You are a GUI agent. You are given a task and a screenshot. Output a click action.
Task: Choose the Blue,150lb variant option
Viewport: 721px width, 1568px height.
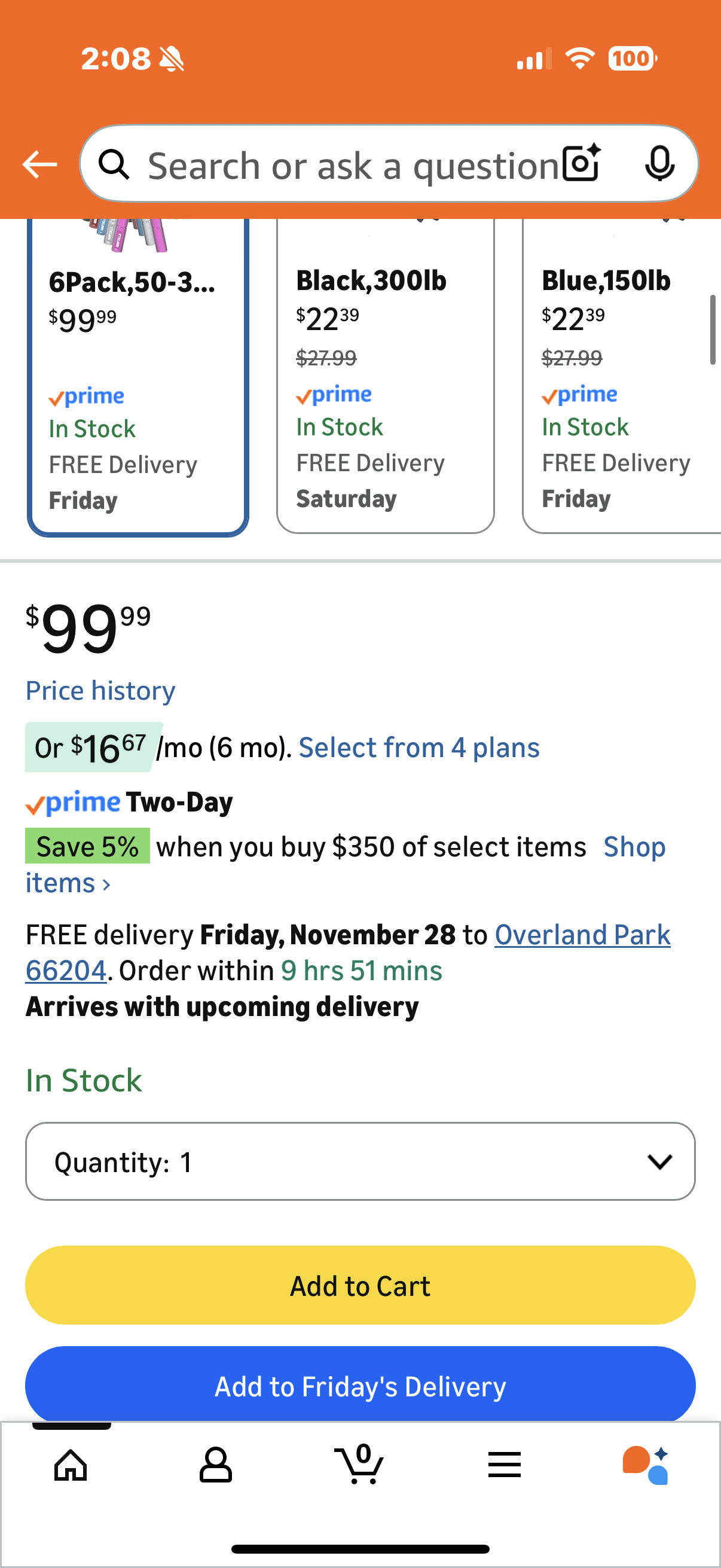click(621, 377)
